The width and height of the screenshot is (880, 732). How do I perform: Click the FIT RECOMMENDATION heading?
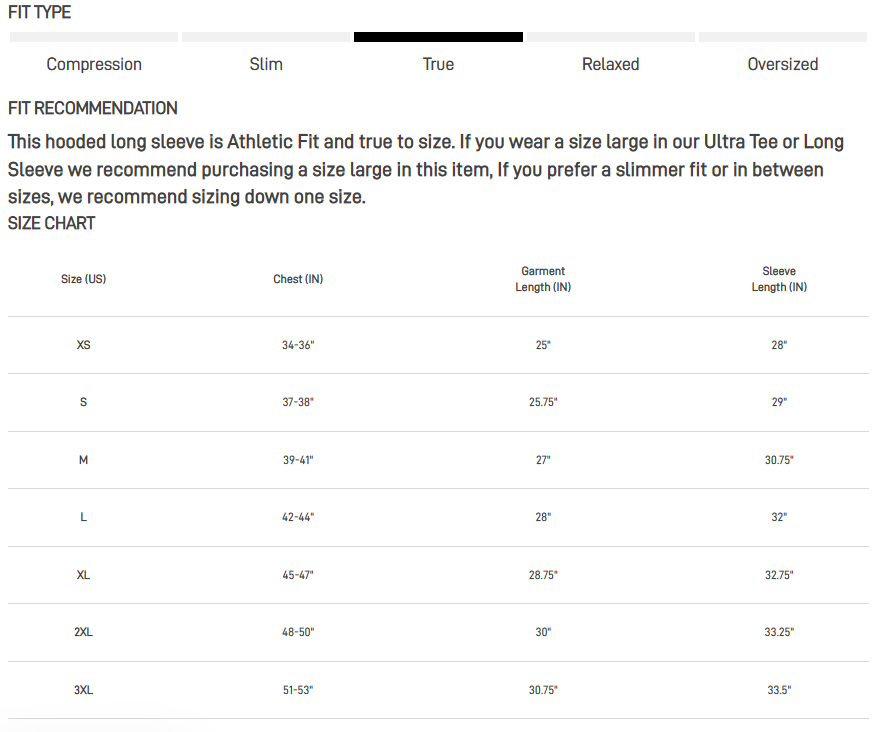click(93, 108)
